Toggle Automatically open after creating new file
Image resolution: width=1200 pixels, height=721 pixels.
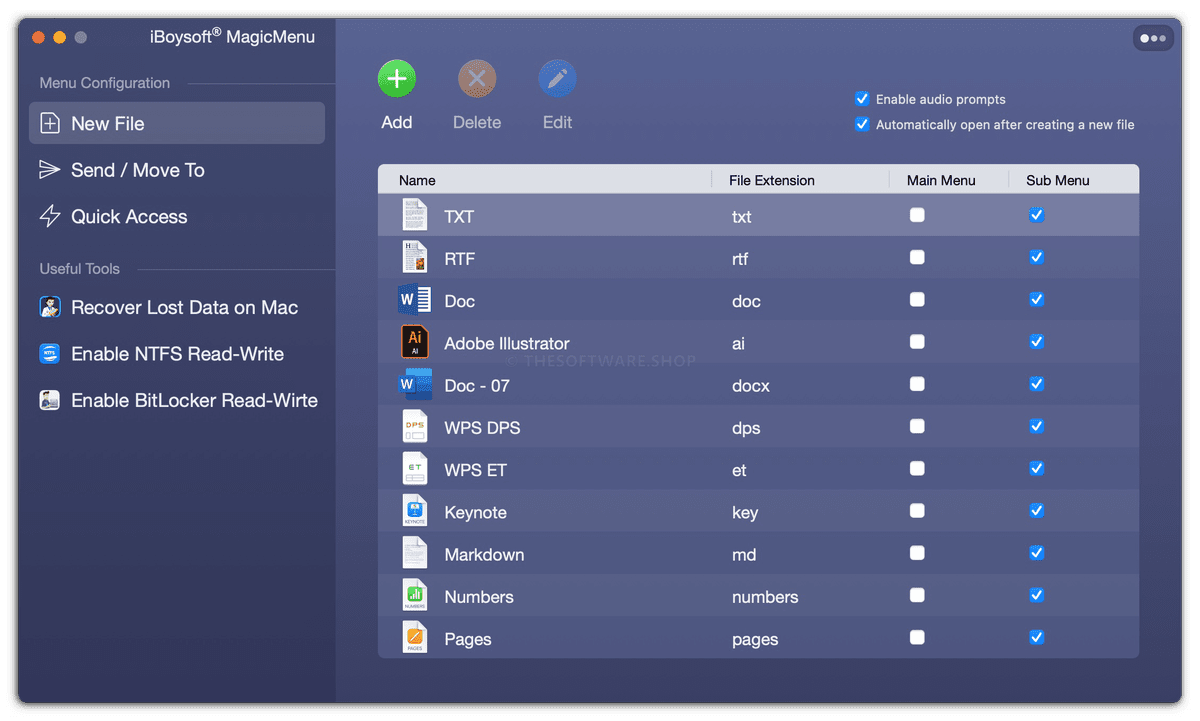[862, 125]
